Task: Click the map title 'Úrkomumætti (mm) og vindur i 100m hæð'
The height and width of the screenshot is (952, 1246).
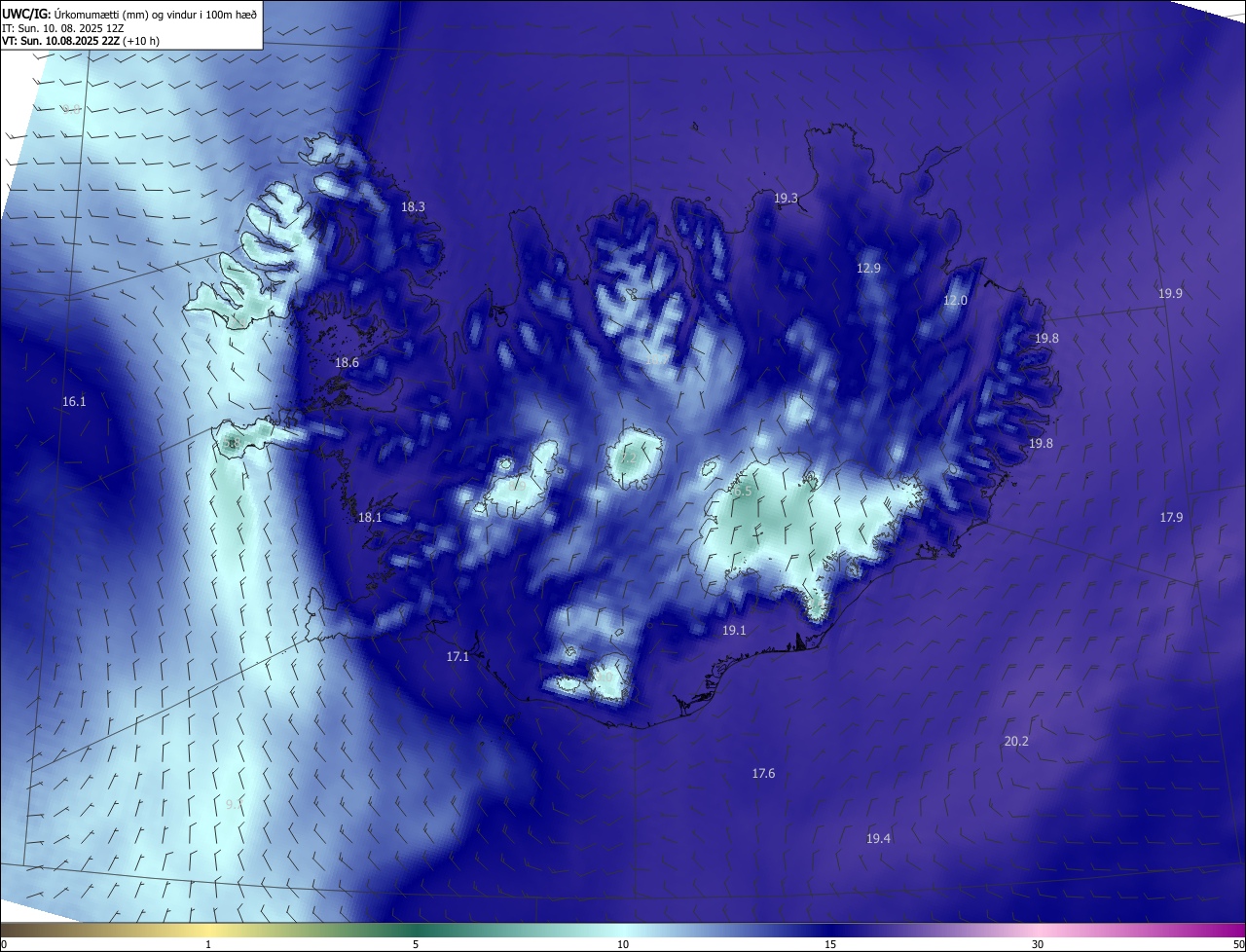Action: 155,14
